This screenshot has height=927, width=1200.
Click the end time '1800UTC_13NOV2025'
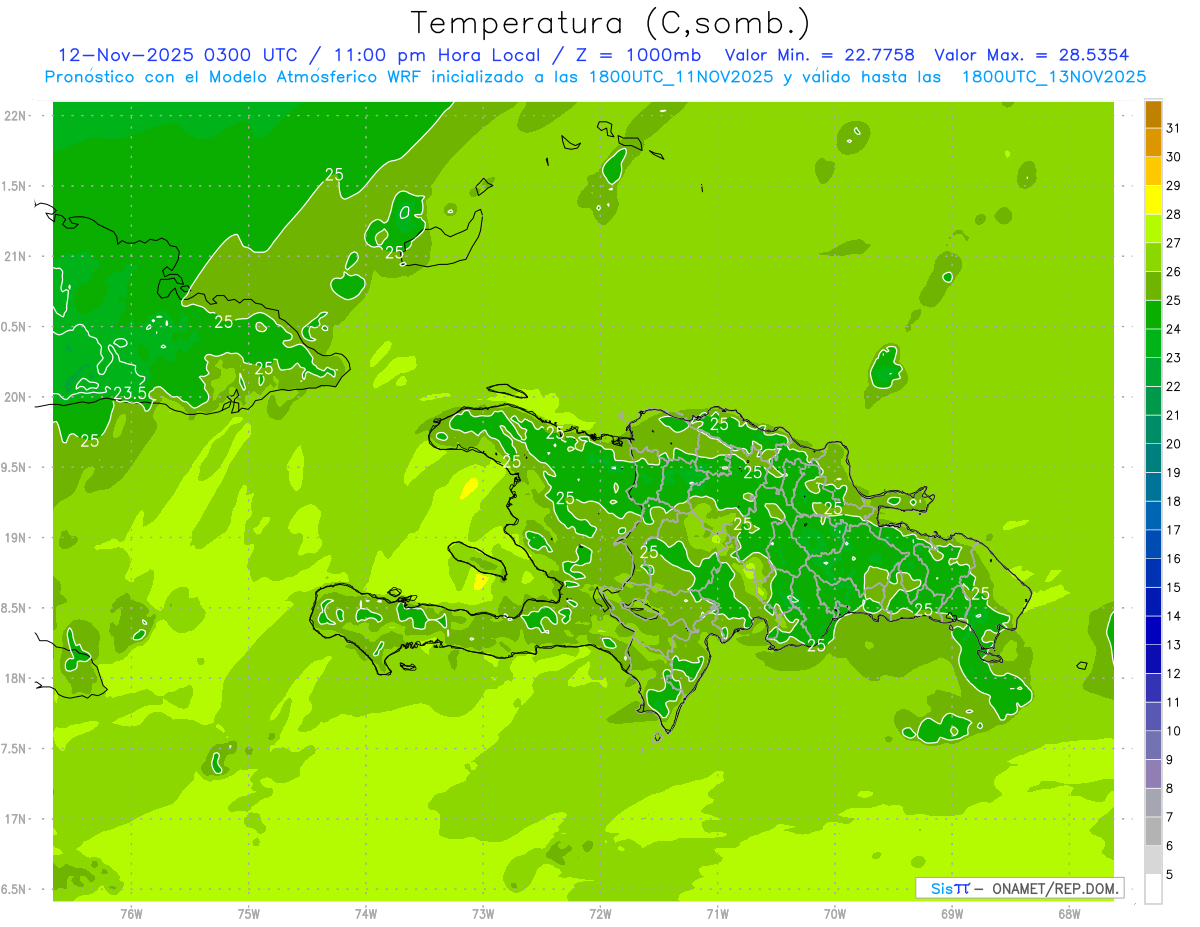click(1053, 76)
